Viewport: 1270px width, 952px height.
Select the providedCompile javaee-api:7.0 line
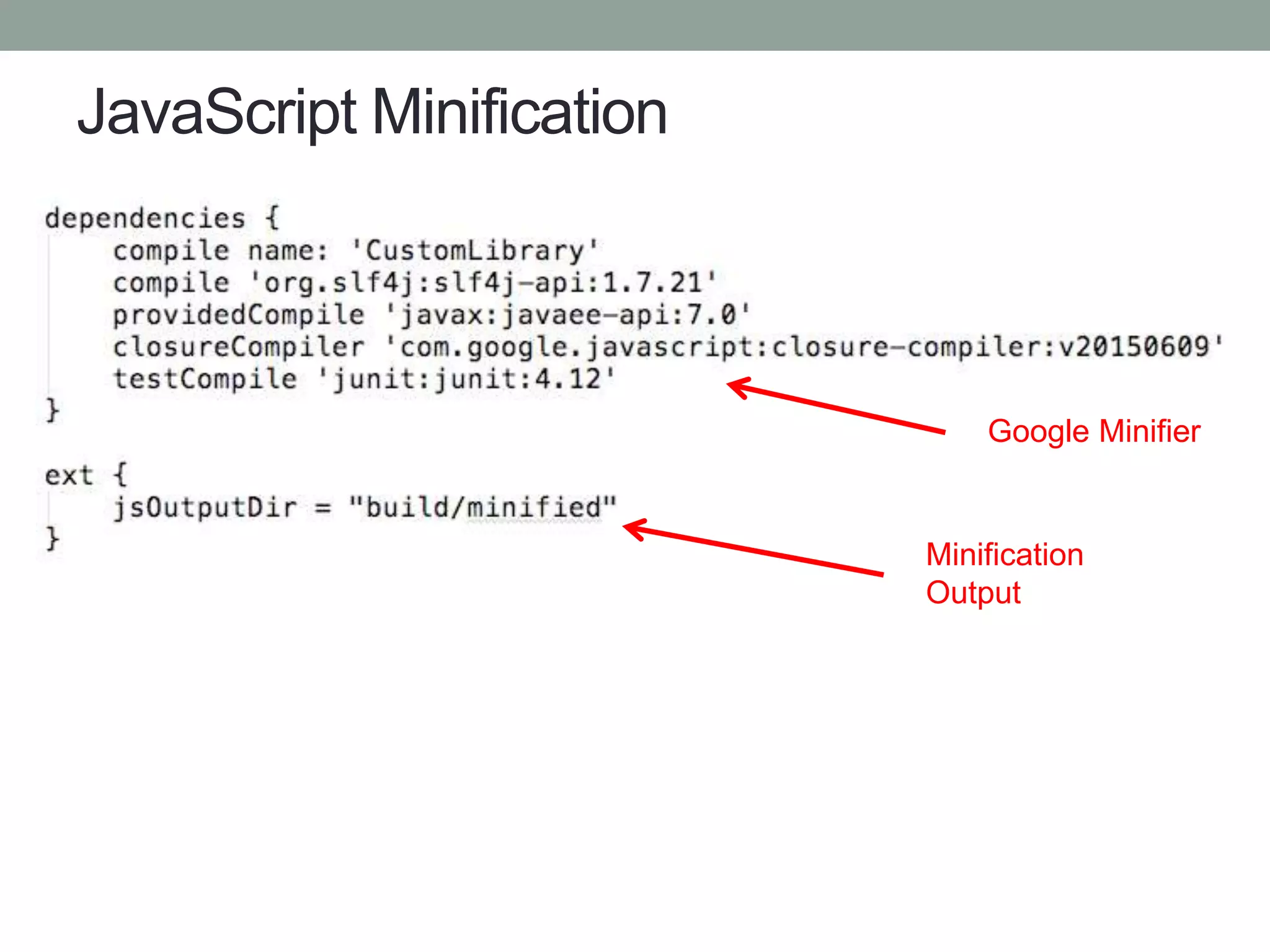coord(432,315)
